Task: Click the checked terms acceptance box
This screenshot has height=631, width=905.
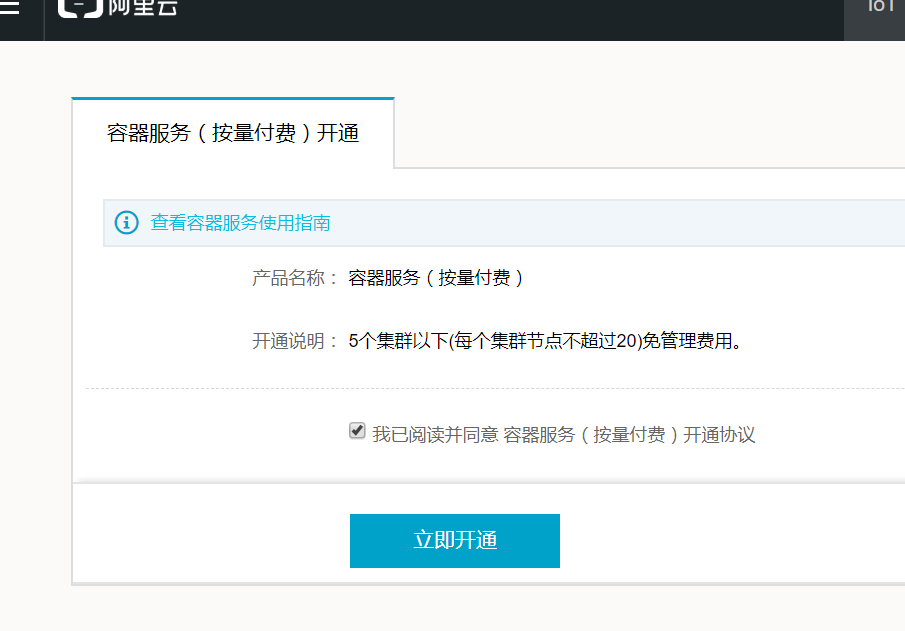Action: [357, 430]
